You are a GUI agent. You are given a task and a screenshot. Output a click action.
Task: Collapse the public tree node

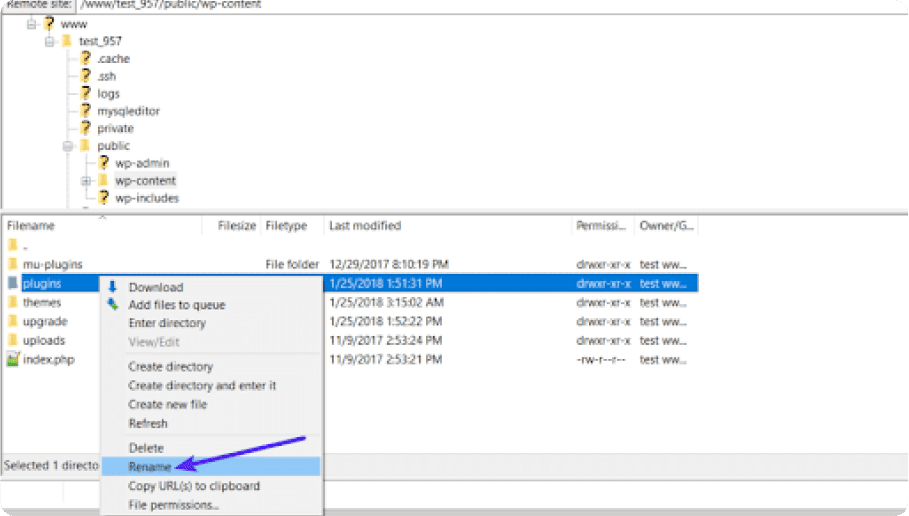[x=68, y=146]
